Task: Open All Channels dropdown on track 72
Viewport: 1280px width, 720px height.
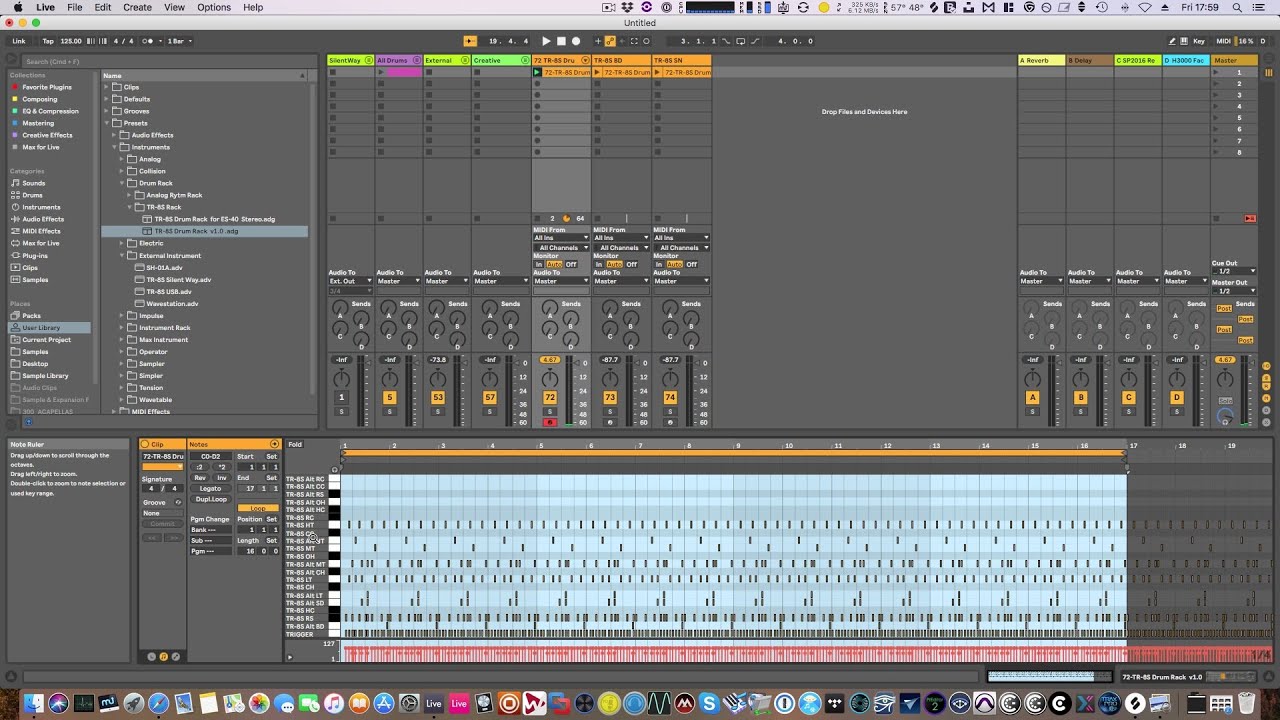Action: coord(561,247)
